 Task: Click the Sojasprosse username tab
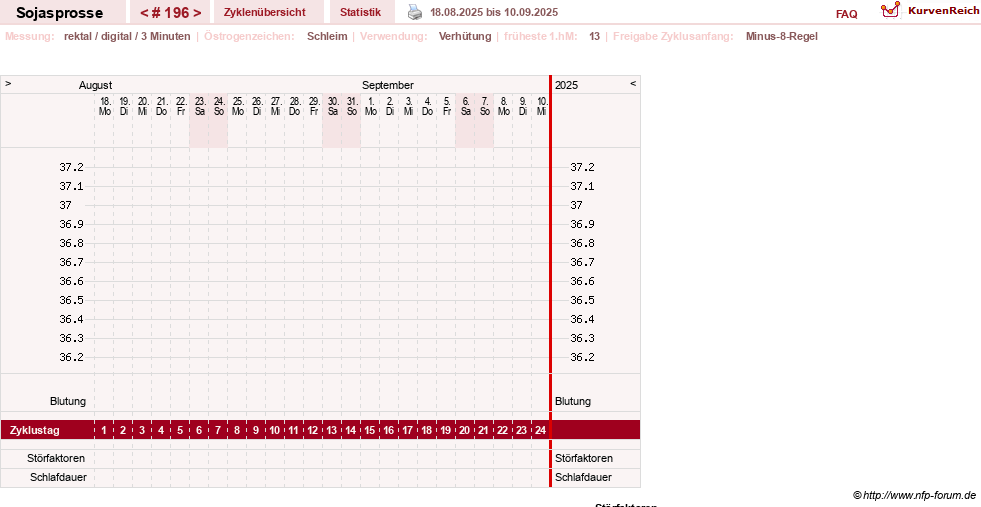(59, 13)
